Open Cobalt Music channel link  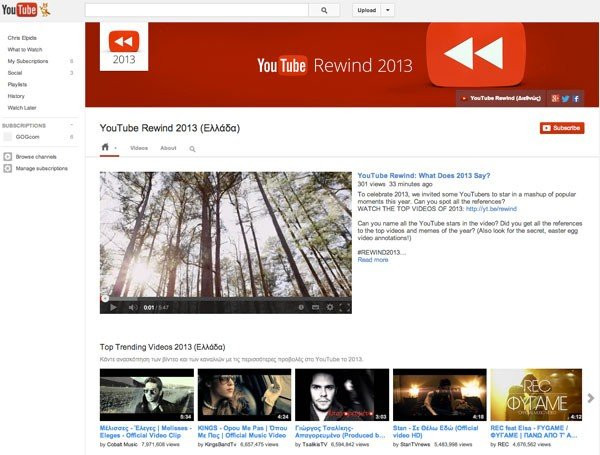(x=122, y=444)
